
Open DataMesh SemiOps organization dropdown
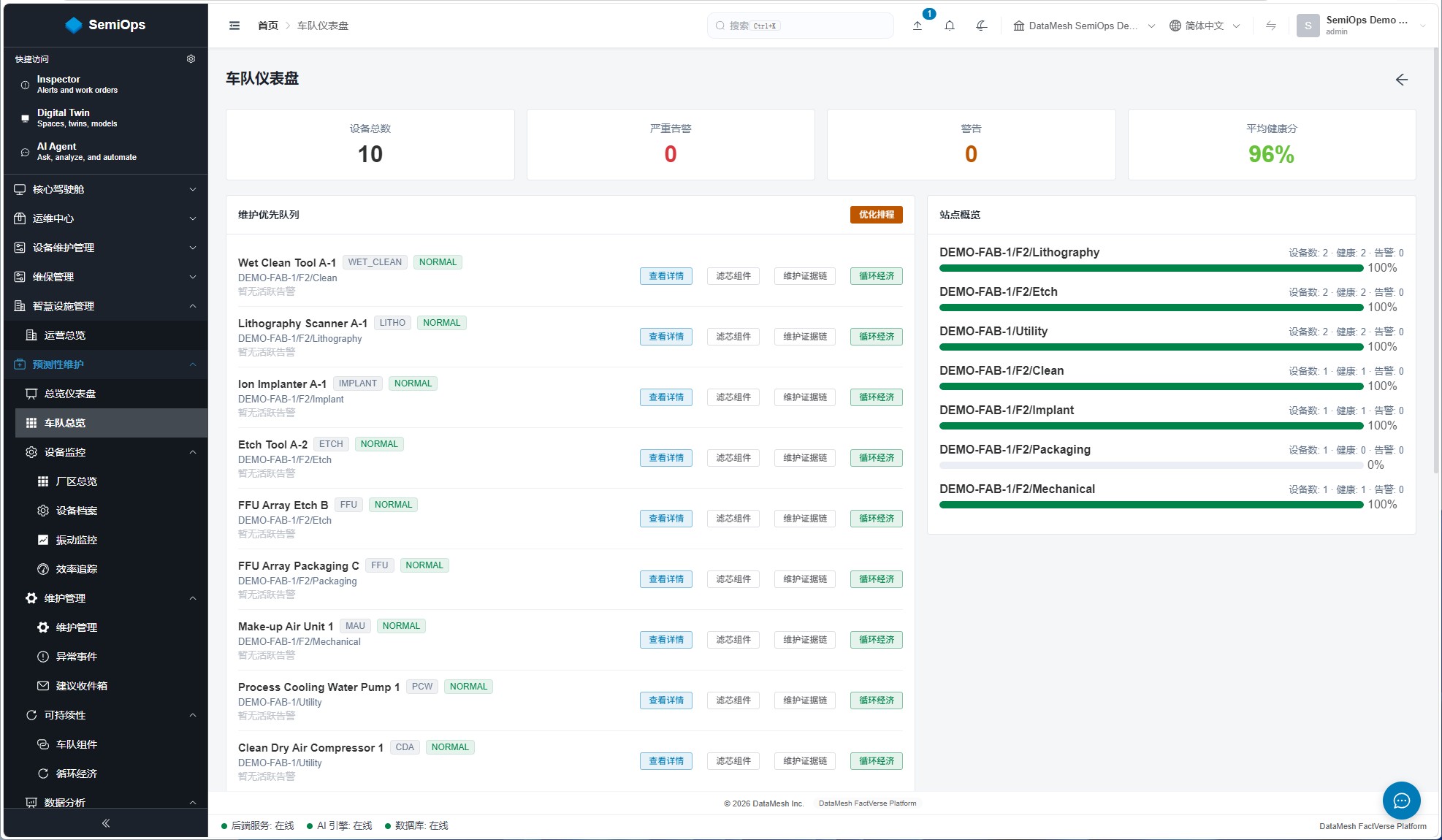tap(1084, 26)
